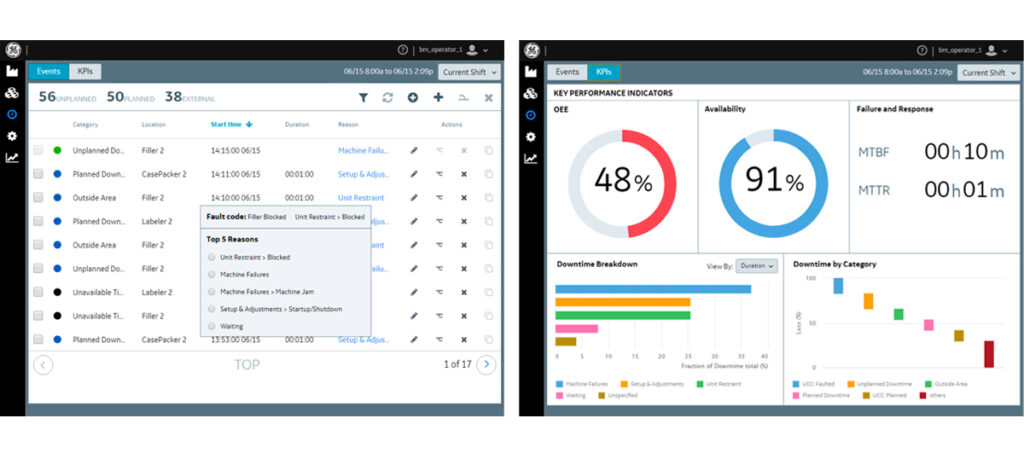Select the 'Waiting' reason radio button

point(211,326)
